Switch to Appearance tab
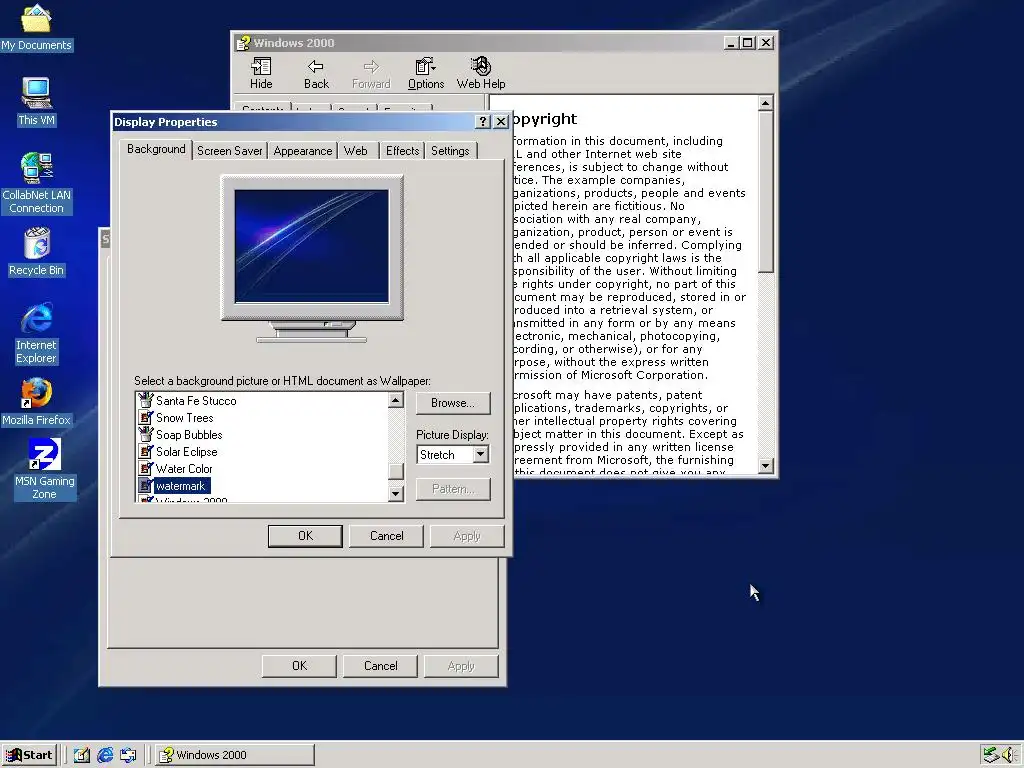 302,151
